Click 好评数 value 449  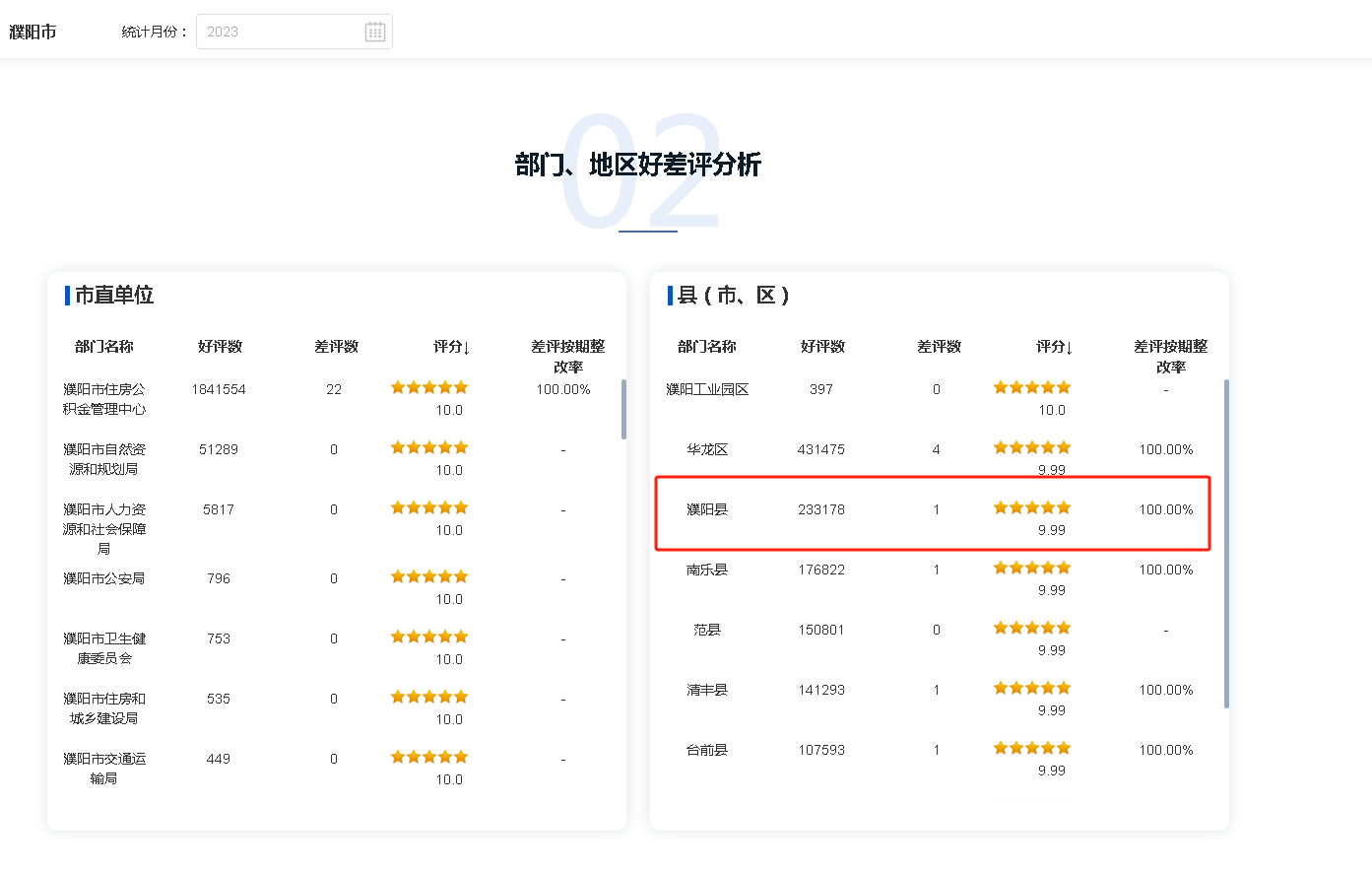219,759
